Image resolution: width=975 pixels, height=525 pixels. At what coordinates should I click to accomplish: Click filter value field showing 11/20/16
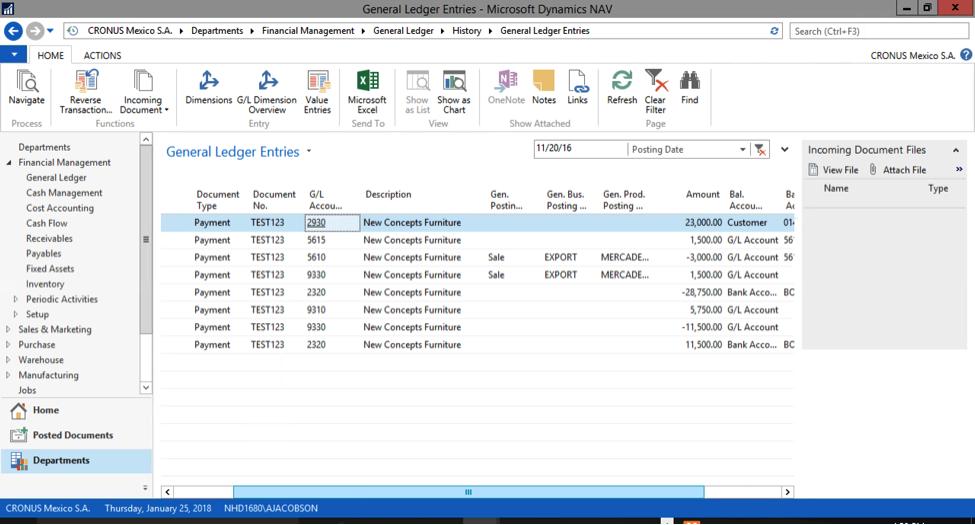click(x=580, y=149)
